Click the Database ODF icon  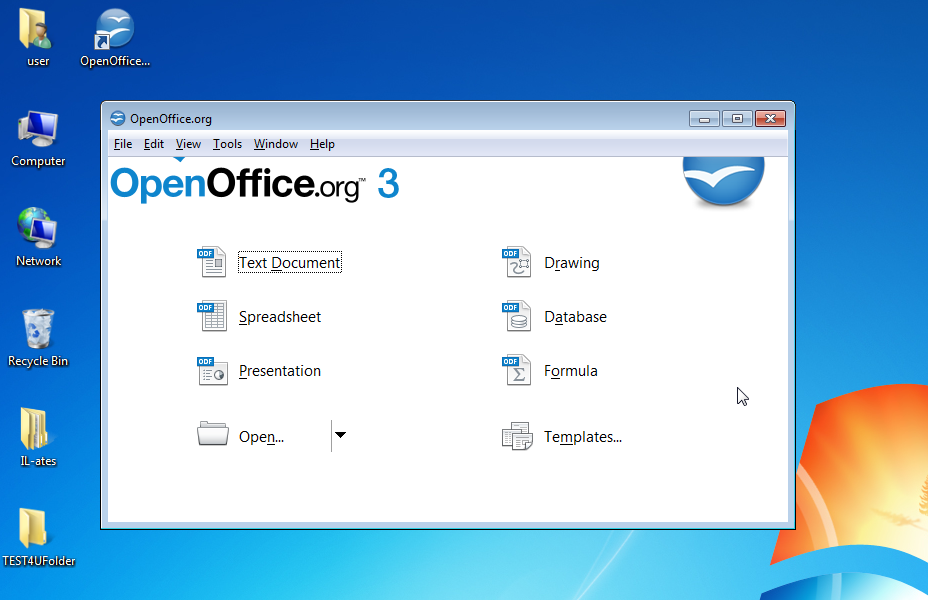pyautogui.click(x=517, y=316)
